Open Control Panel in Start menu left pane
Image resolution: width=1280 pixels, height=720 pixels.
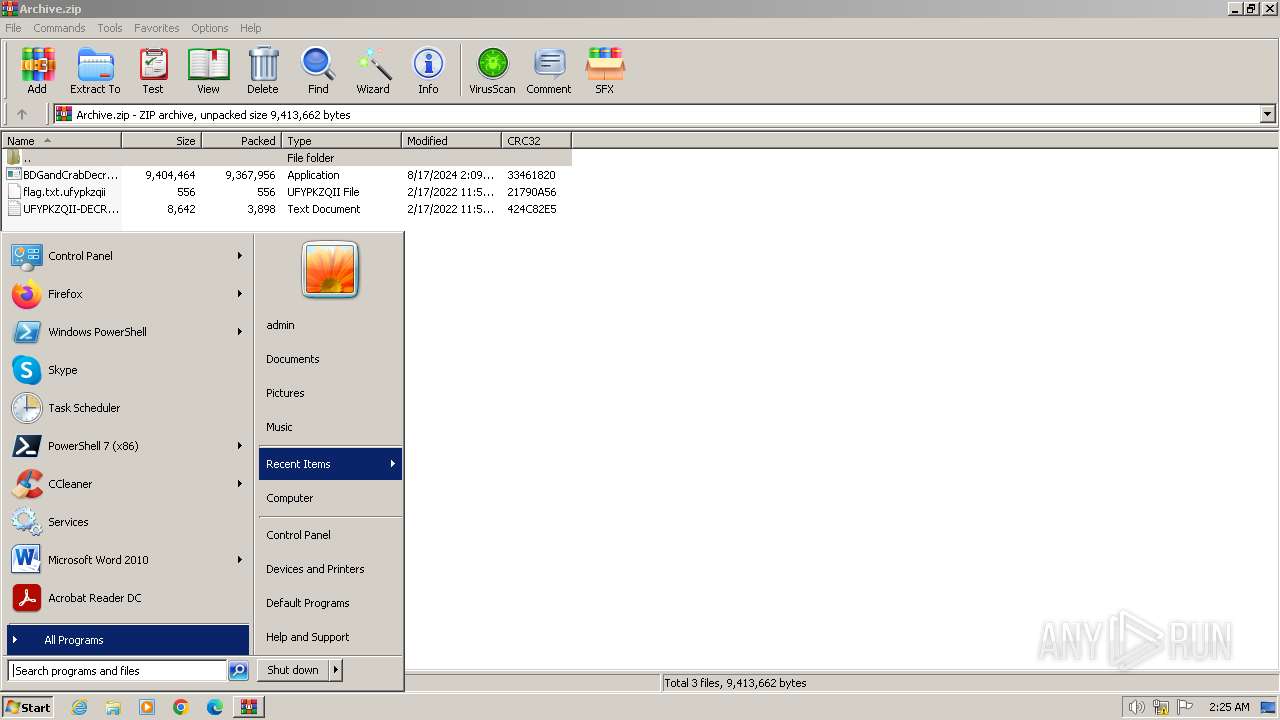(x=128, y=256)
